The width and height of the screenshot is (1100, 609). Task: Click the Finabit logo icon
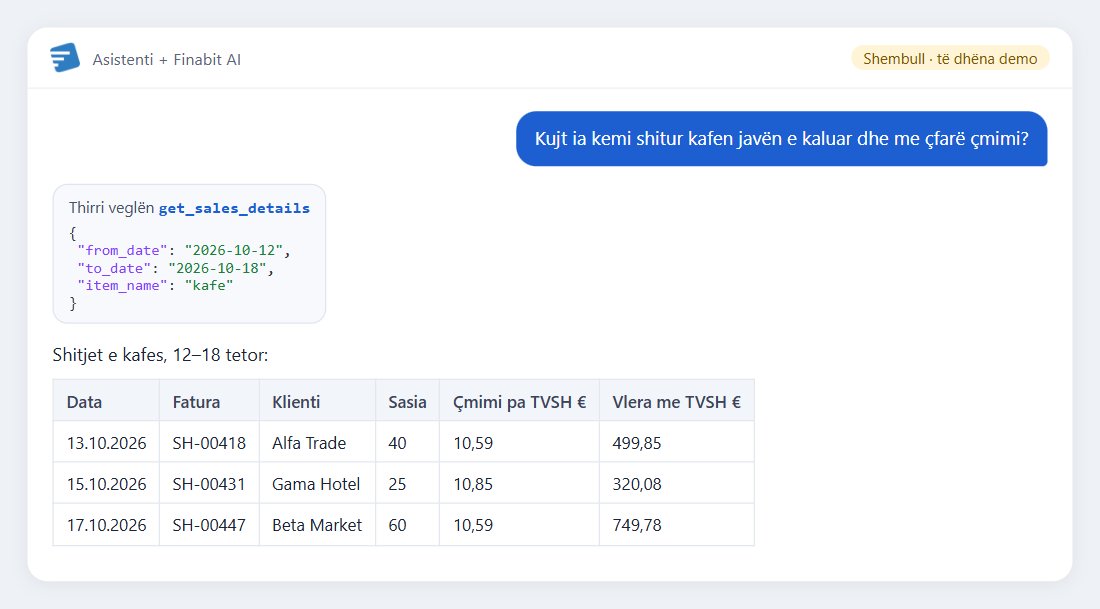point(65,58)
